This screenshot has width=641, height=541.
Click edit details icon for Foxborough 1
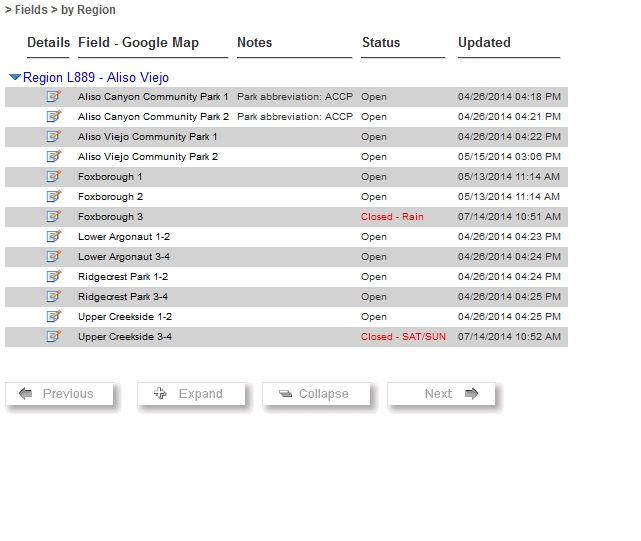click(54, 177)
